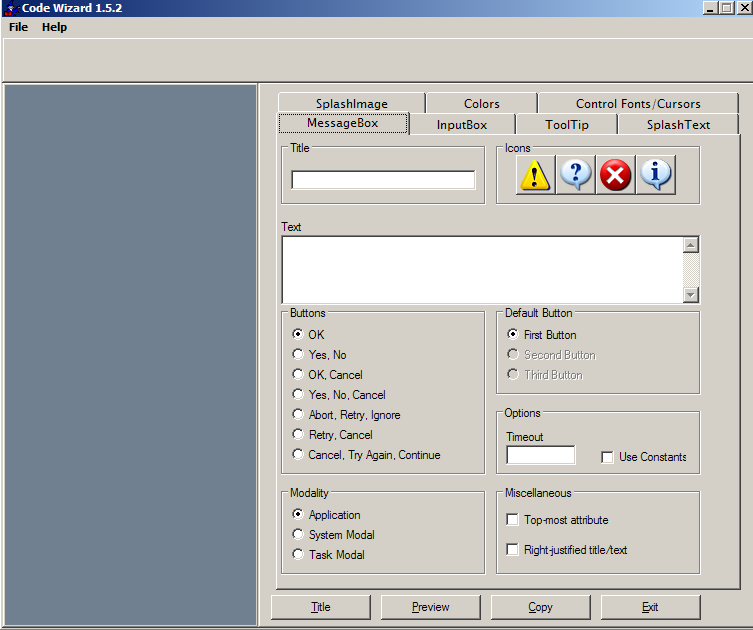753x630 pixels.
Task: Click the Preview button
Action: pos(431,607)
